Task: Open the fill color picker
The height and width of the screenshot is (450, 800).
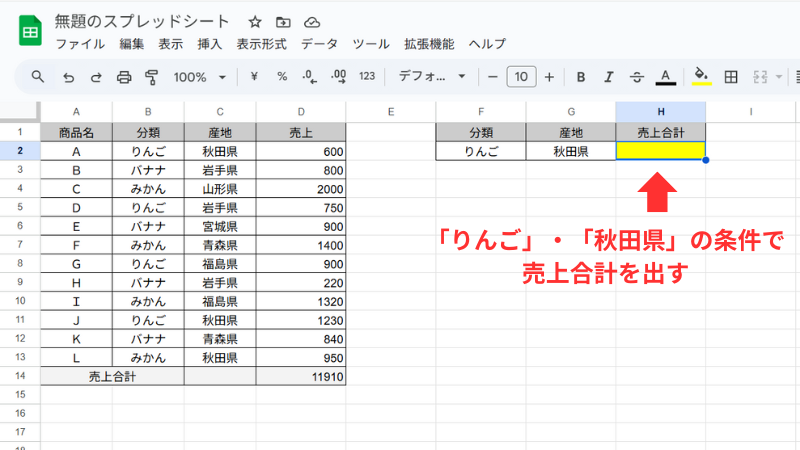Action: pos(702,77)
